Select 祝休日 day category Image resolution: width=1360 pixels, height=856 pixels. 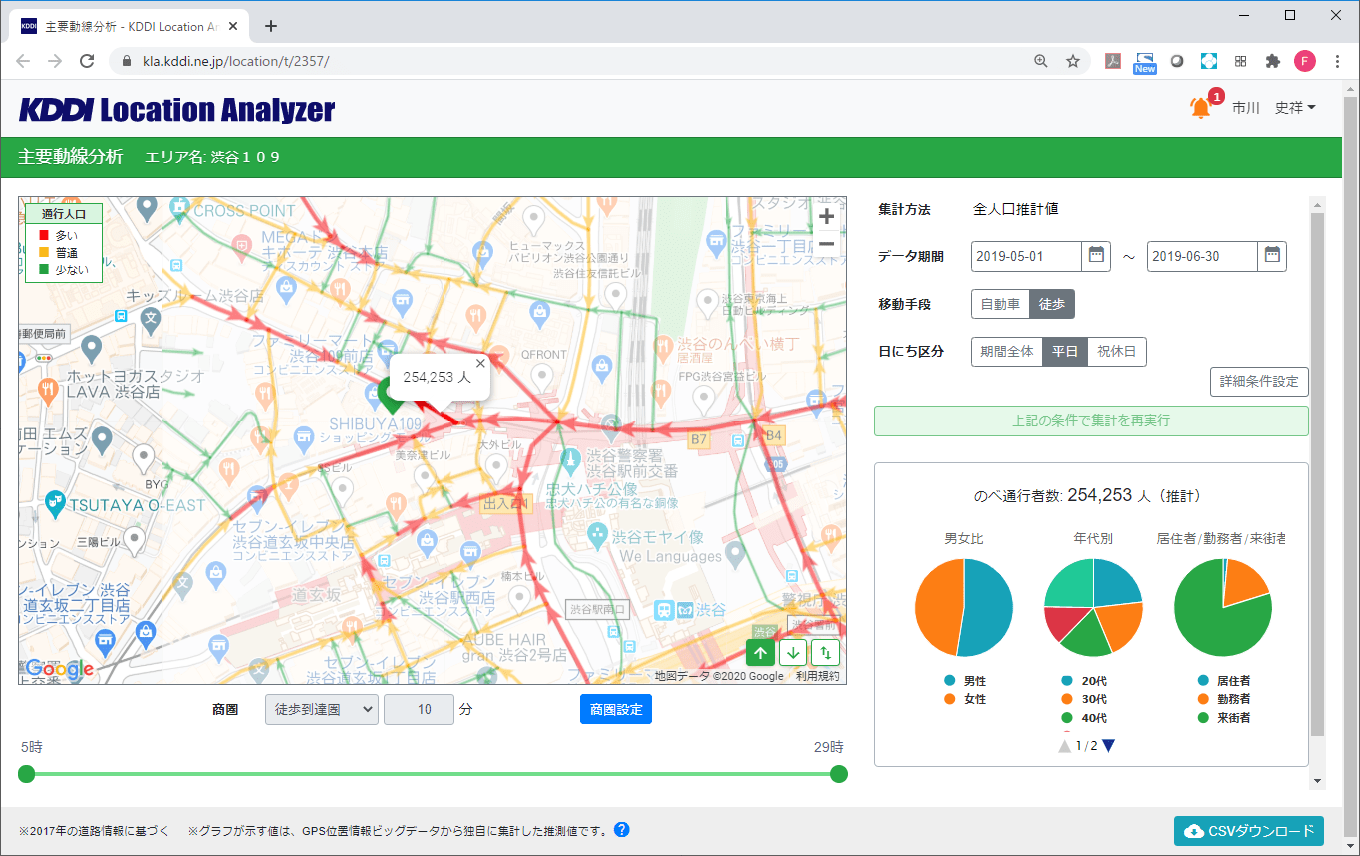click(x=1117, y=352)
